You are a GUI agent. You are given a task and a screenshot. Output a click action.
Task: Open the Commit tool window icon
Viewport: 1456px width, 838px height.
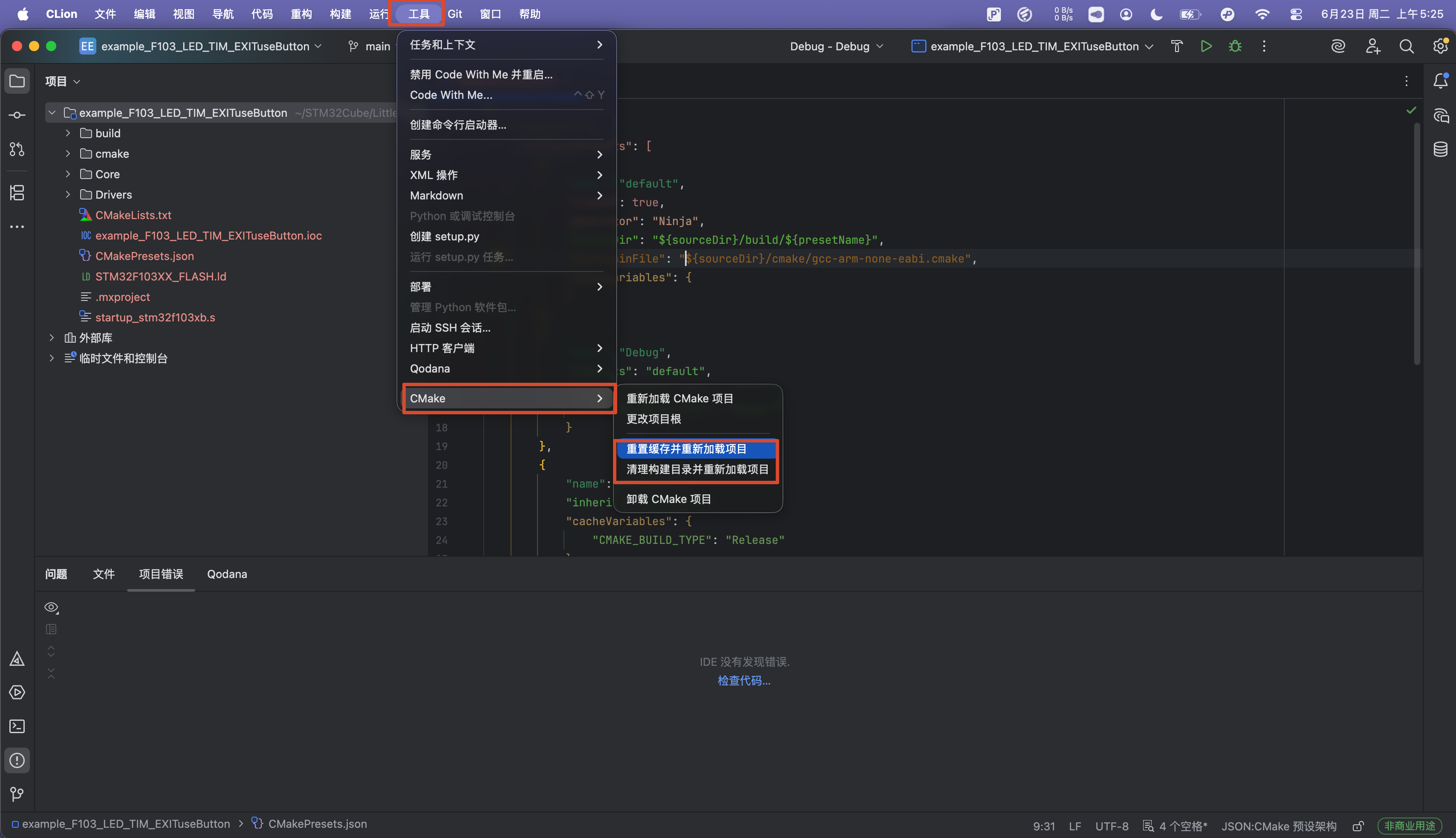pos(17,115)
